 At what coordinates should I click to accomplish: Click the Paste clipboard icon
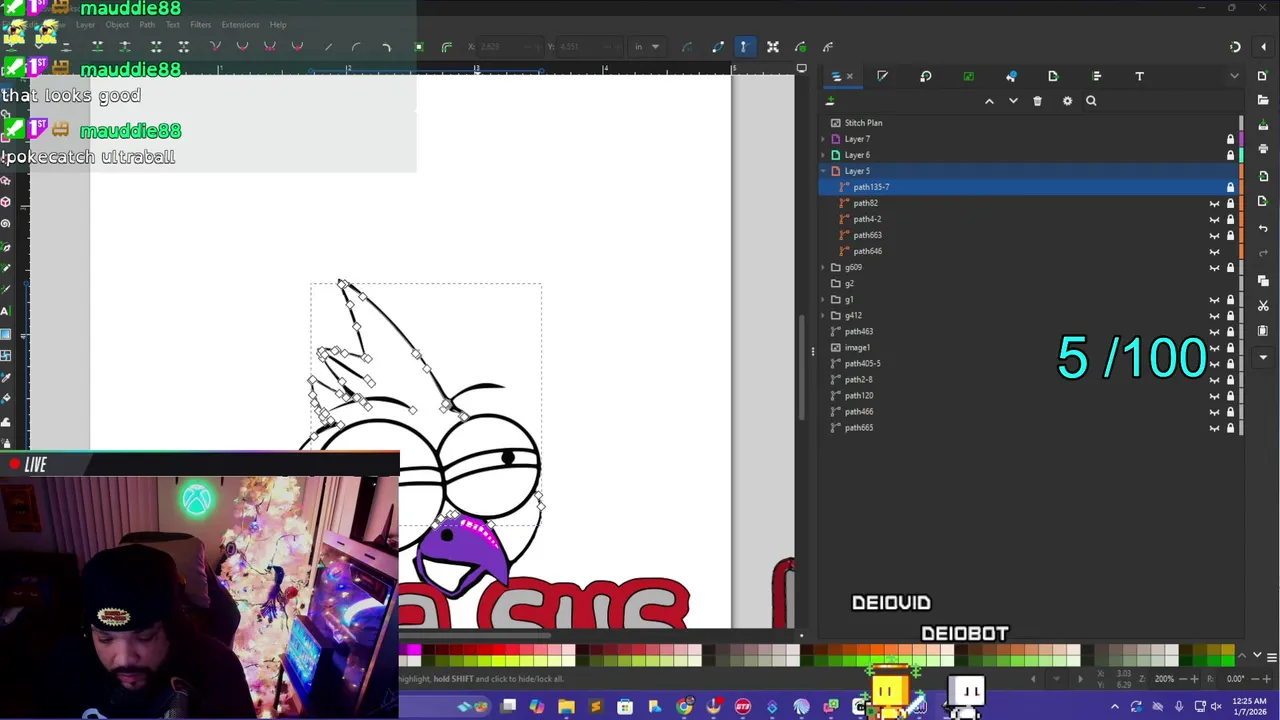point(1263,331)
